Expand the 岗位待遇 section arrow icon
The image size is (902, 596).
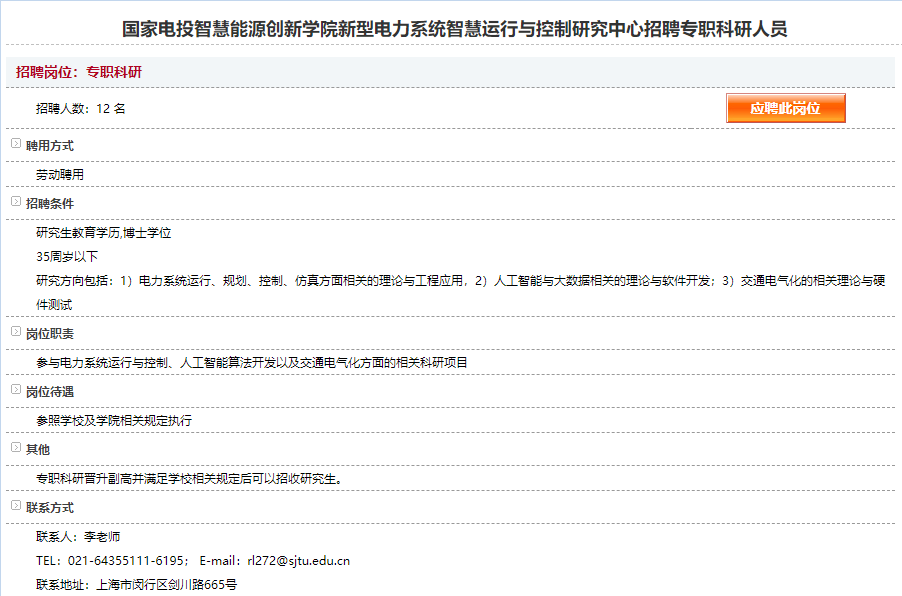click(x=16, y=389)
